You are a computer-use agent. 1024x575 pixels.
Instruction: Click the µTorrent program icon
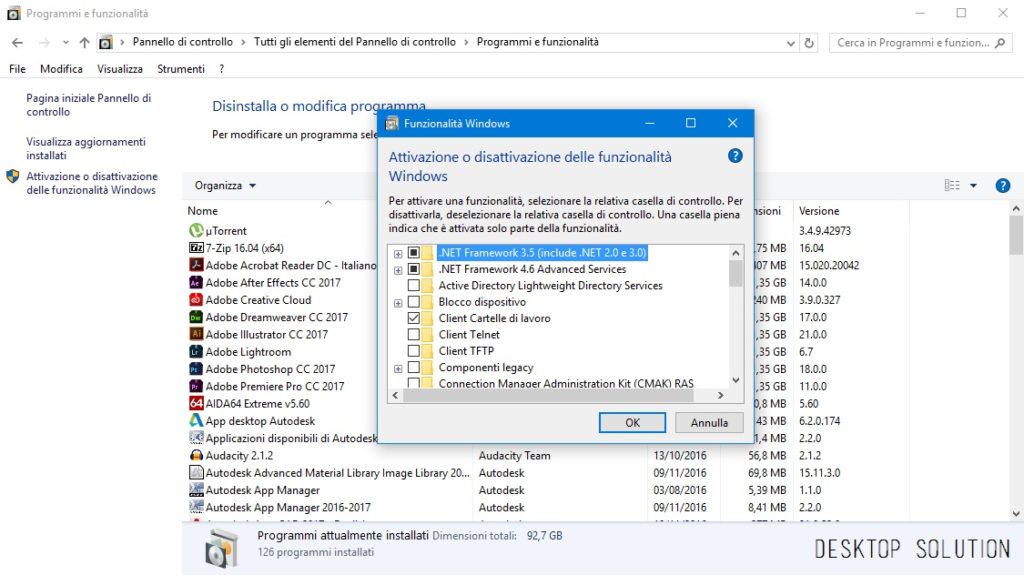click(x=196, y=231)
